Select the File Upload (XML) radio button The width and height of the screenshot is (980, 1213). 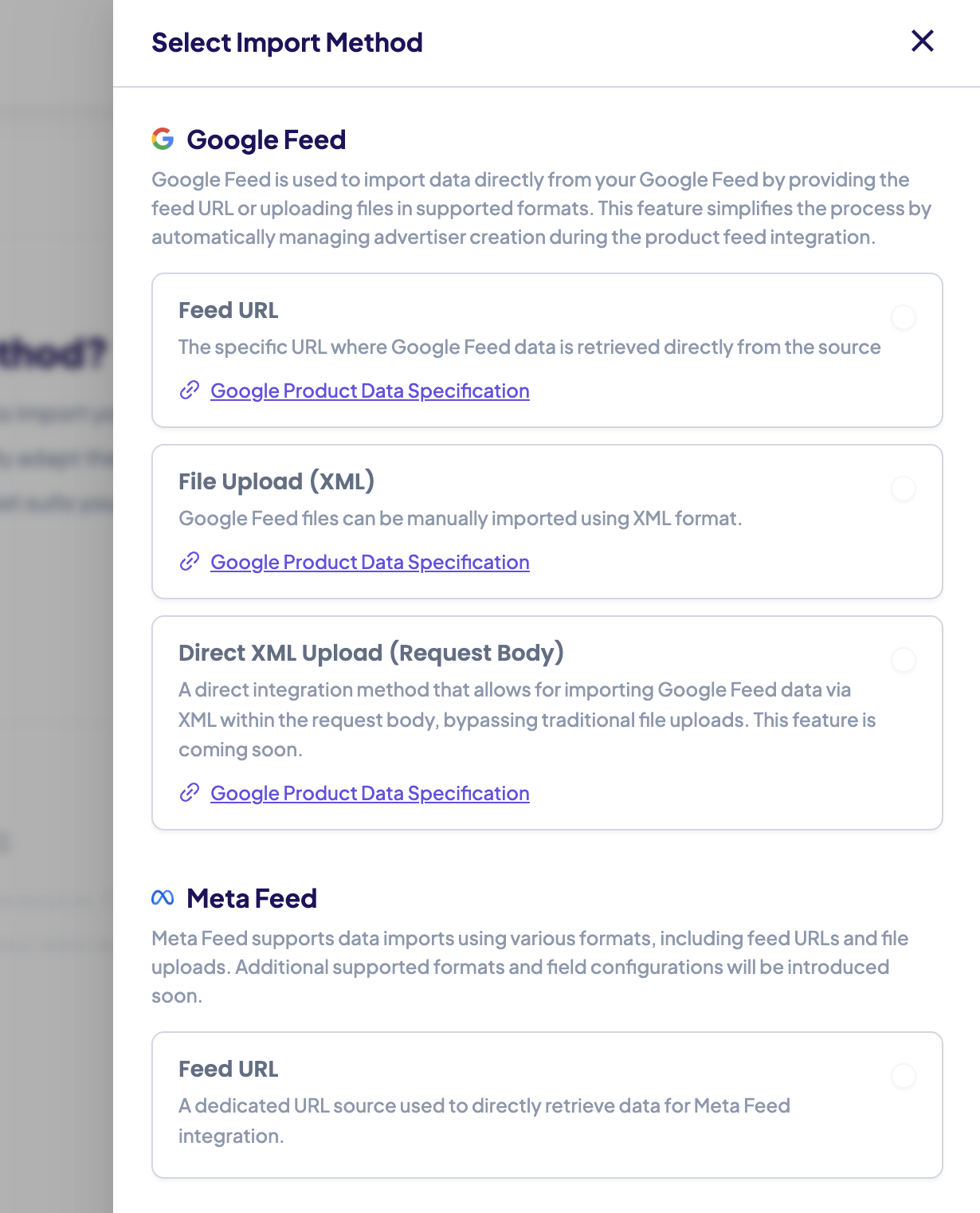(x=904, y=489)
